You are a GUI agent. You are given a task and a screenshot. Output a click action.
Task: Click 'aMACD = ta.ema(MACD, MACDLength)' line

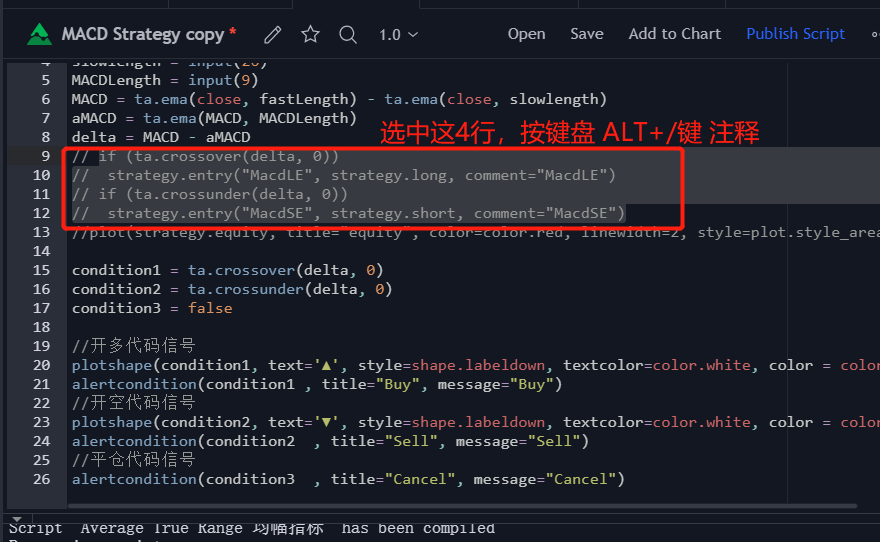[x=214, y=118]
